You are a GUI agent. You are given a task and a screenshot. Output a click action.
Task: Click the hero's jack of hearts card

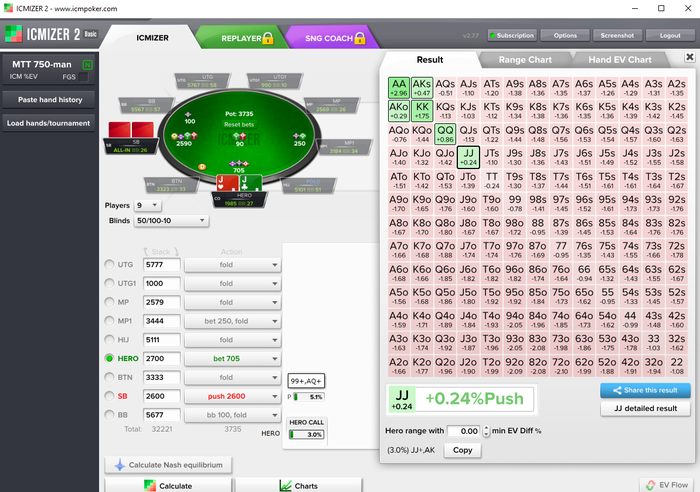coord(227,183)
